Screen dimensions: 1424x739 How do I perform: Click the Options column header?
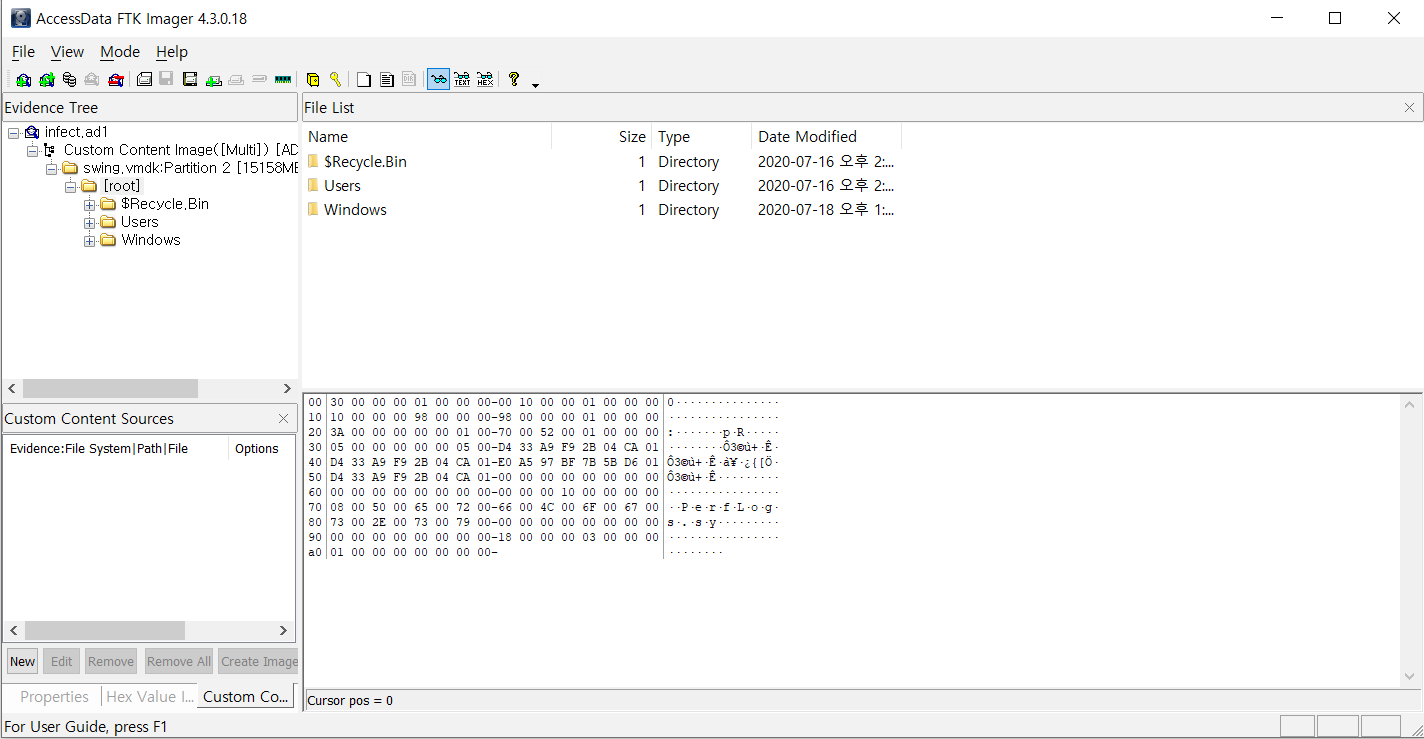262,449
